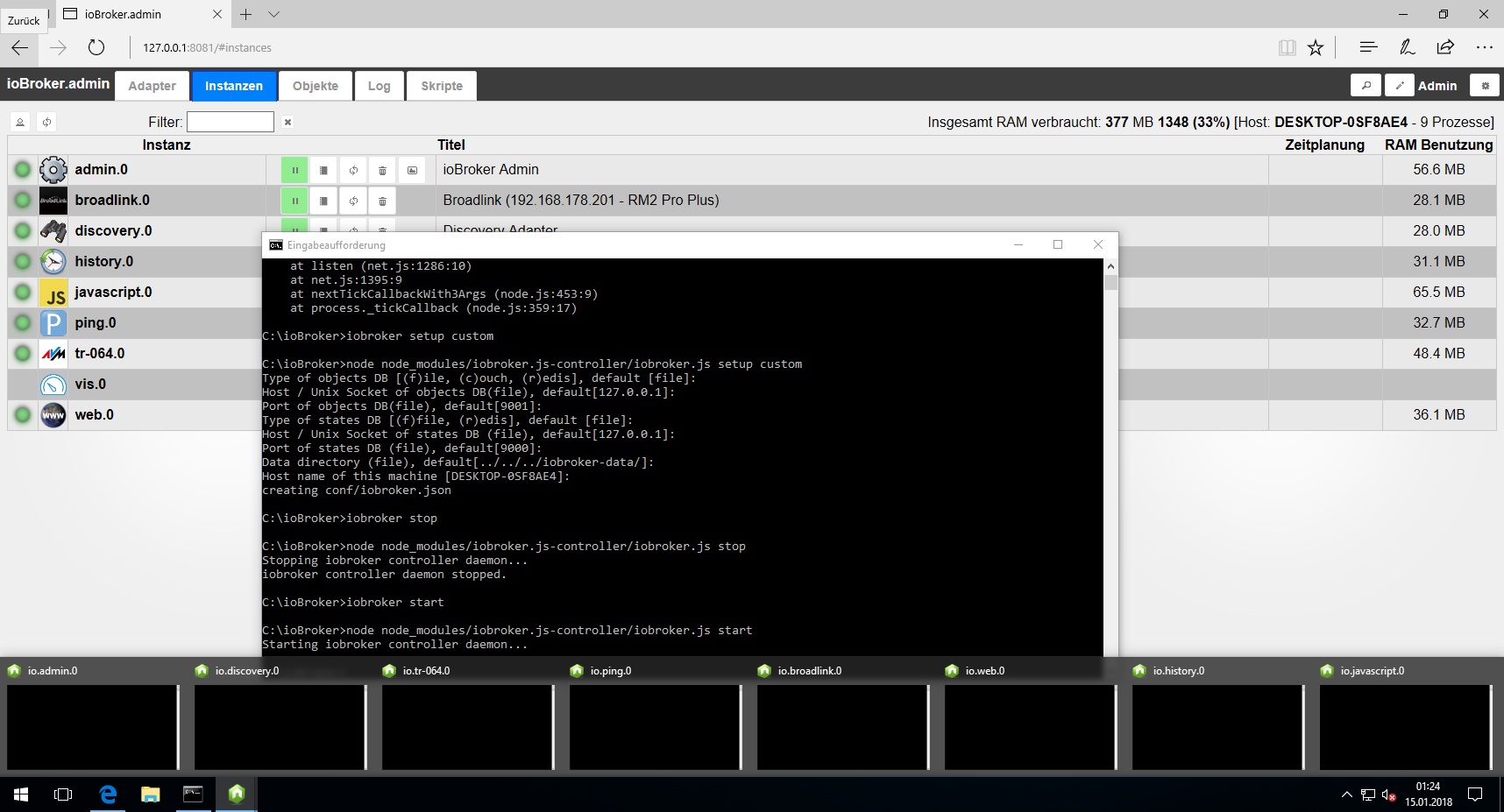Pause the admin.0 instance
1504x812 pixels.
294,170
